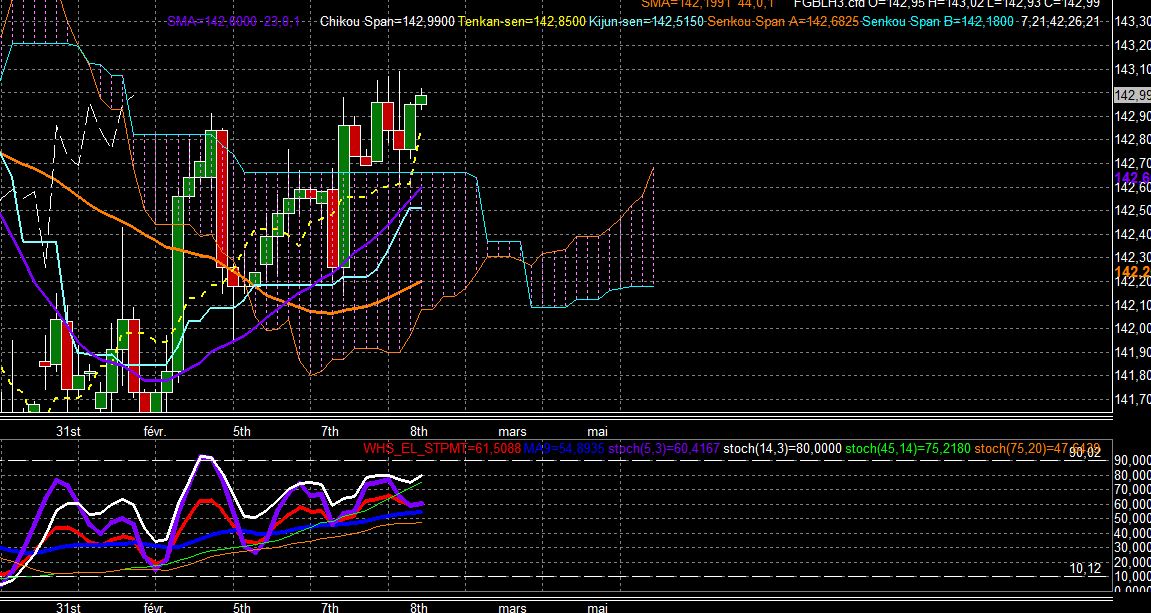The width and height of the screenshot is (1151, 613).
Task: Click the 141,90 price axis label
Action: (1133, 352)
